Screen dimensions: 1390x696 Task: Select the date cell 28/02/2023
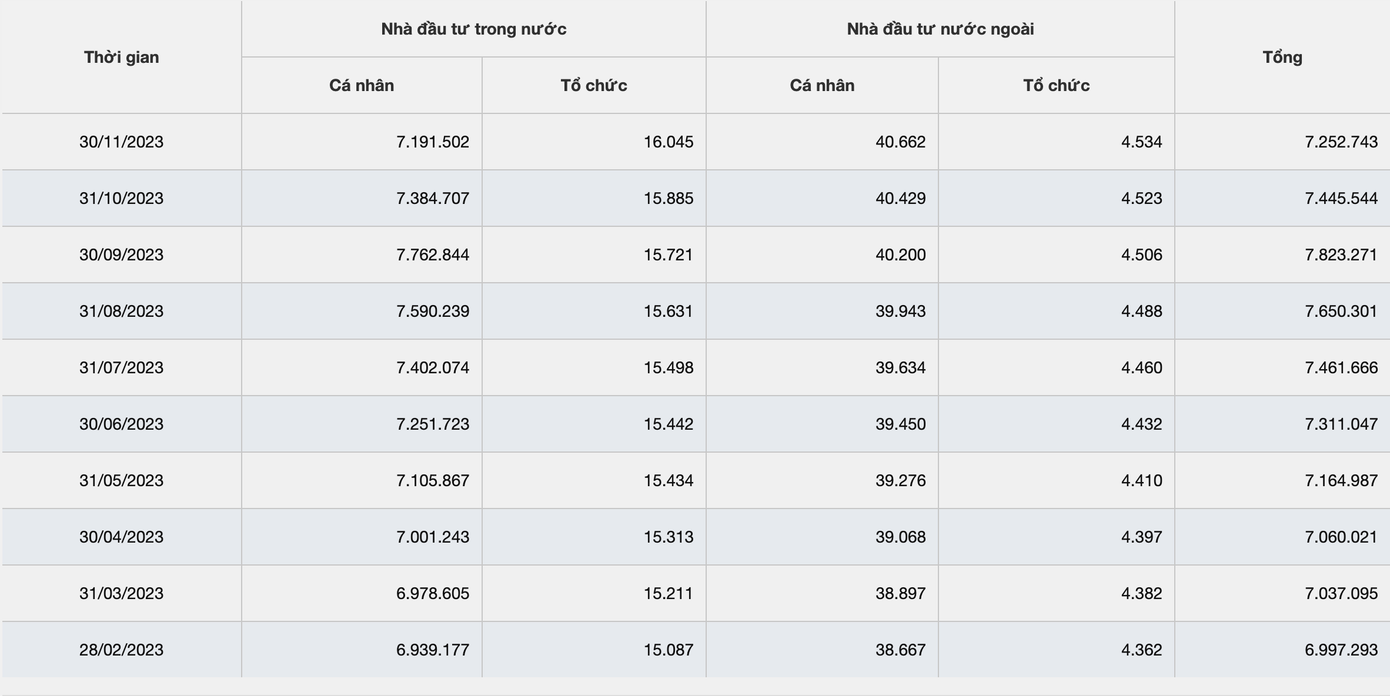121,650
